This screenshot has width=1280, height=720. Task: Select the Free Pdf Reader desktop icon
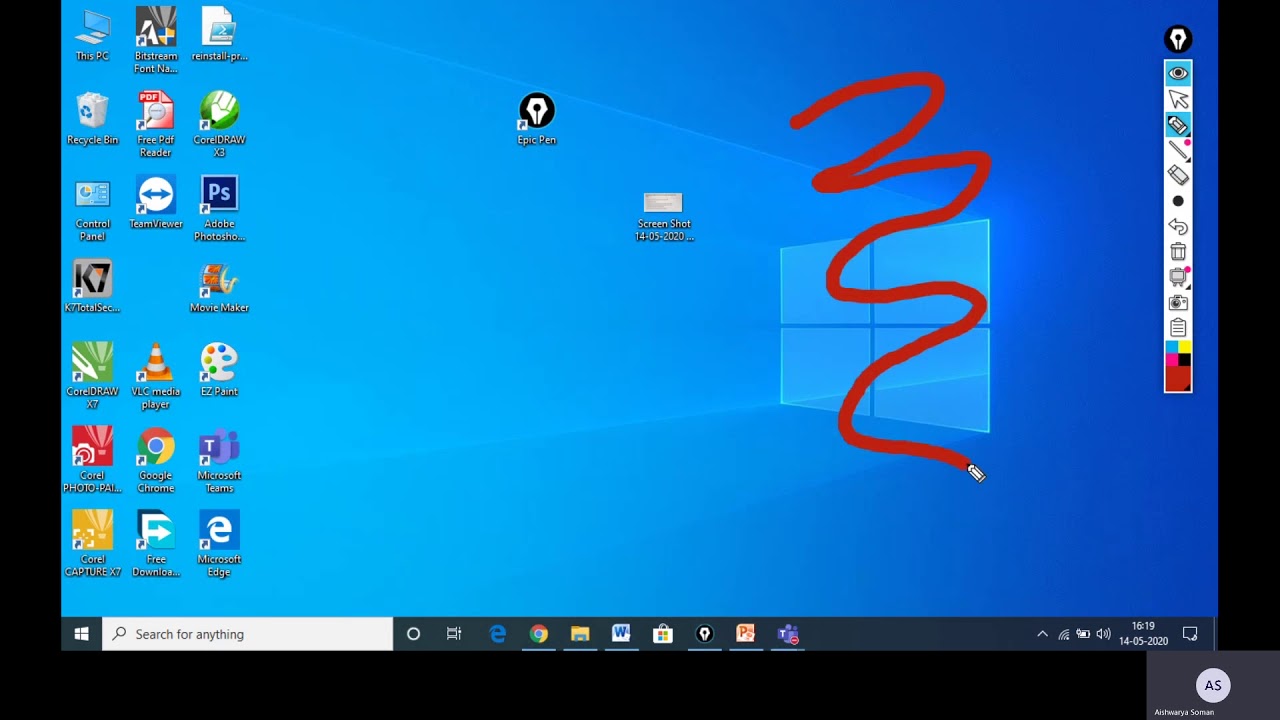155,125
